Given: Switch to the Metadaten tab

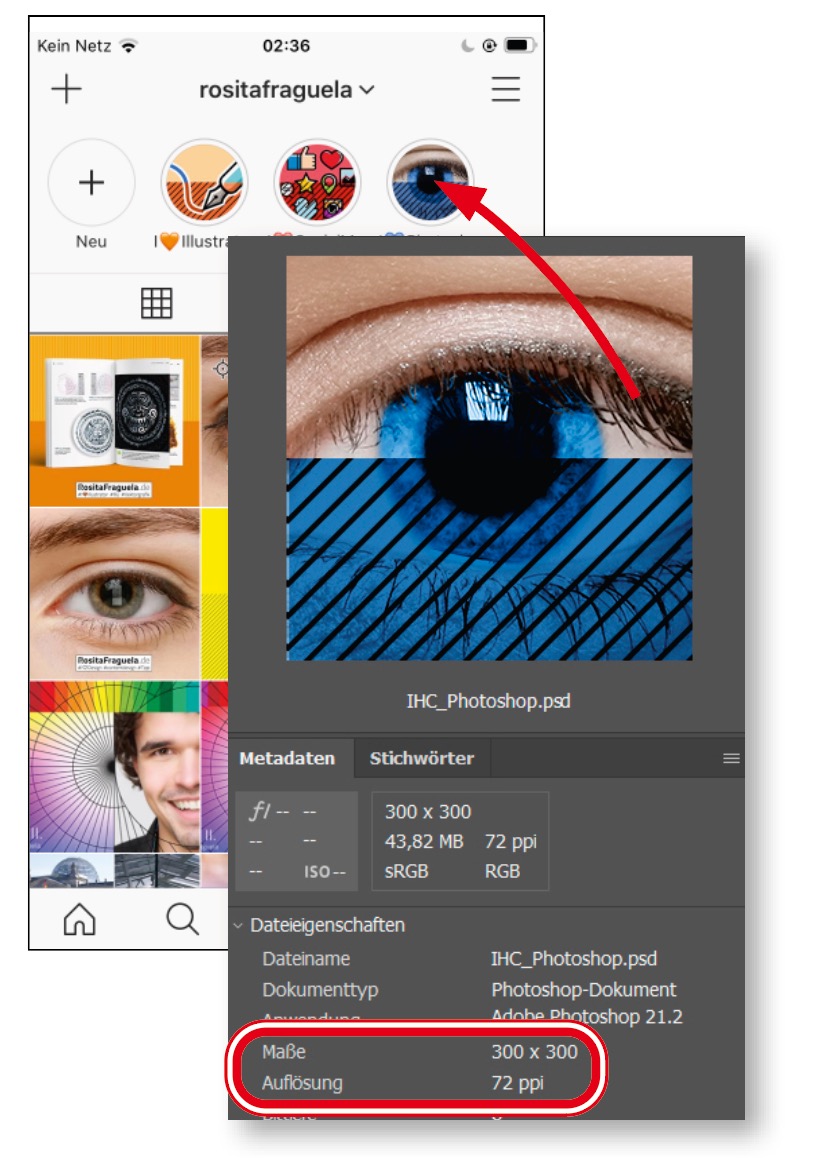Looking at the screenshot, I should [287, 758].
